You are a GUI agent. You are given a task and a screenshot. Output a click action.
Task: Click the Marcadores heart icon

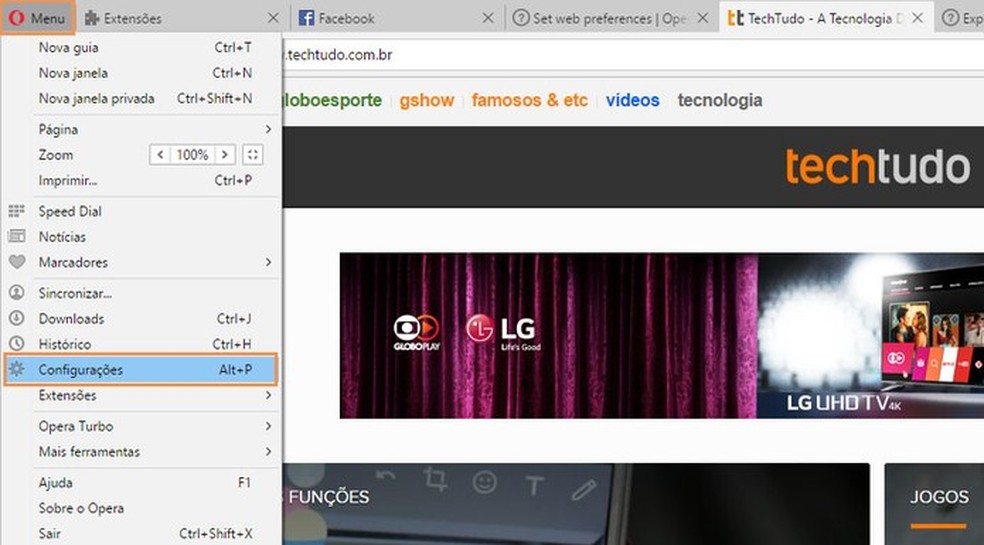17,262
